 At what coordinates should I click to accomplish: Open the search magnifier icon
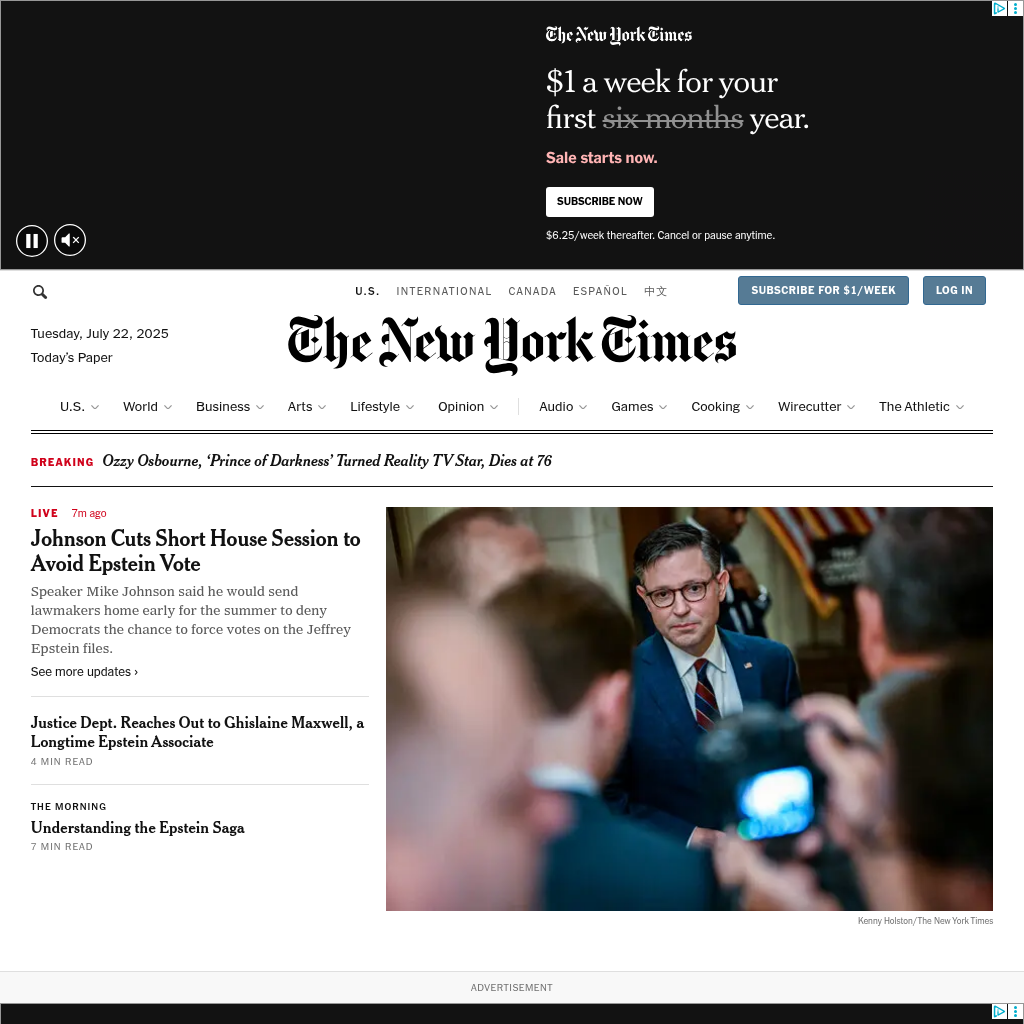[x=40, y=292]
